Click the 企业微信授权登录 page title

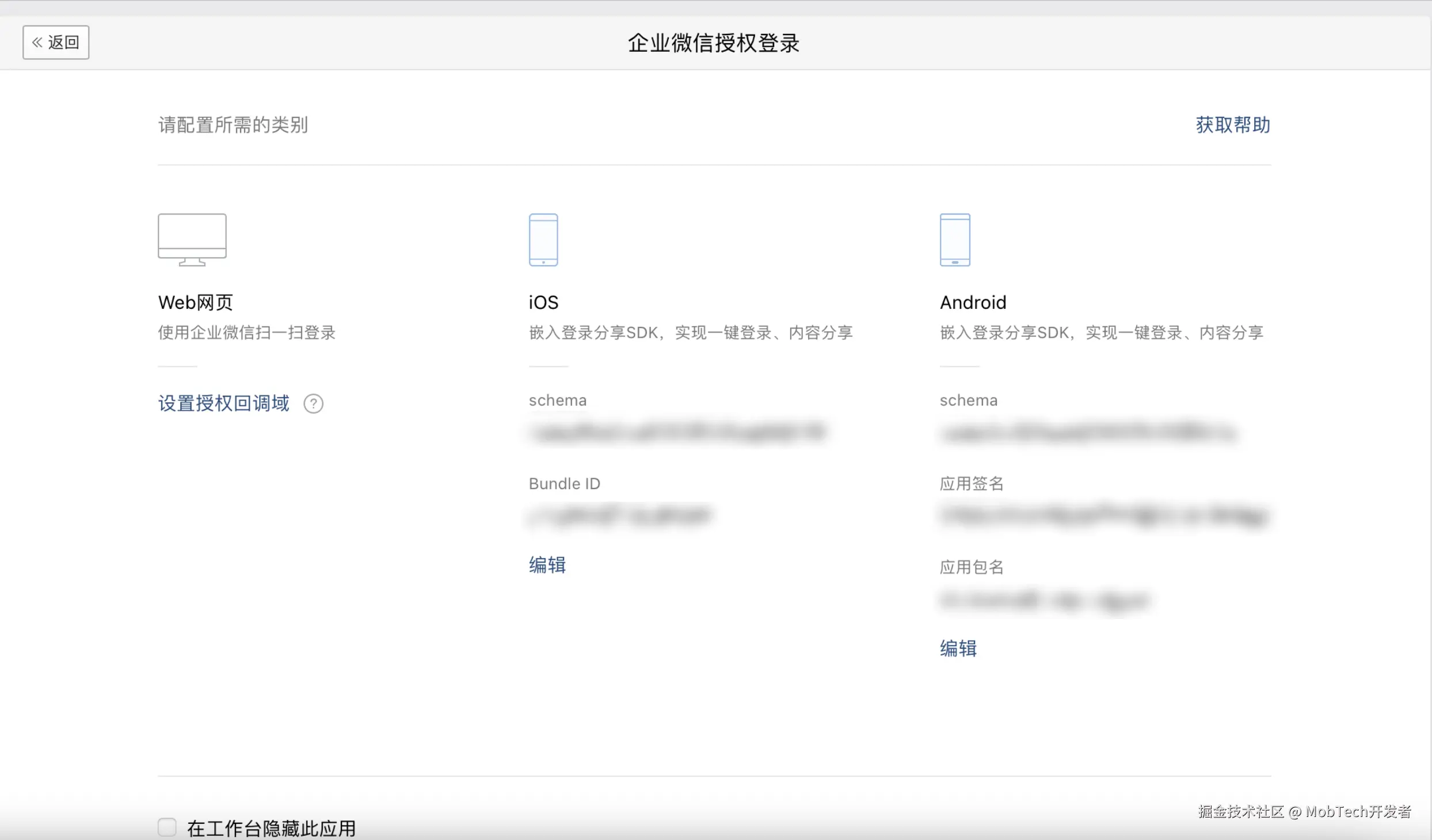pyautogui.click(x=714, y=43)
